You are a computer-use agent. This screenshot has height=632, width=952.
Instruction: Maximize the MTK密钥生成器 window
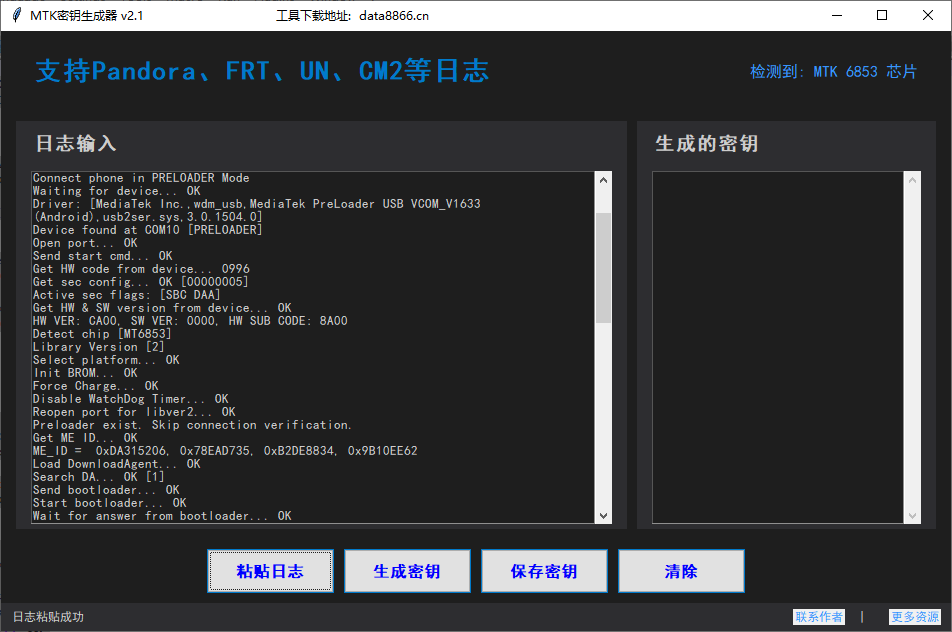point(881,15)
